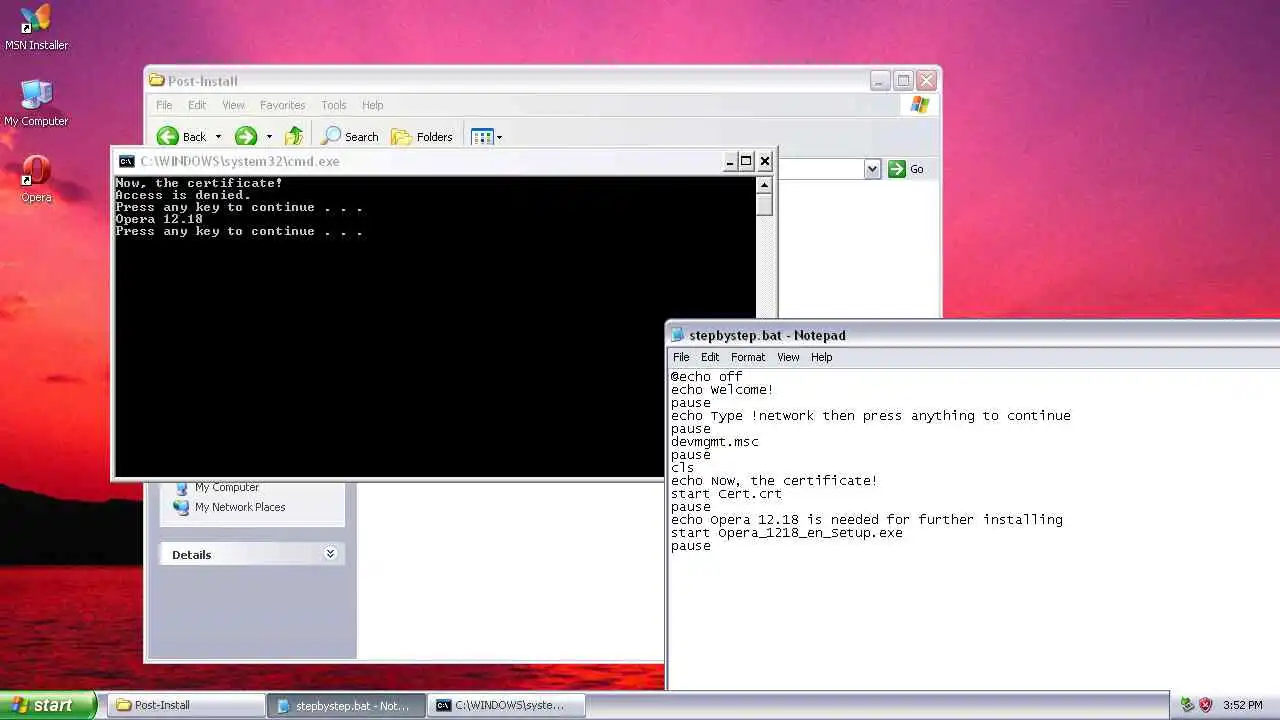Viewport: 1280px width, 720px height.
Task: Open the Forward history dropdown arrow
Action: tap(269, 137)
